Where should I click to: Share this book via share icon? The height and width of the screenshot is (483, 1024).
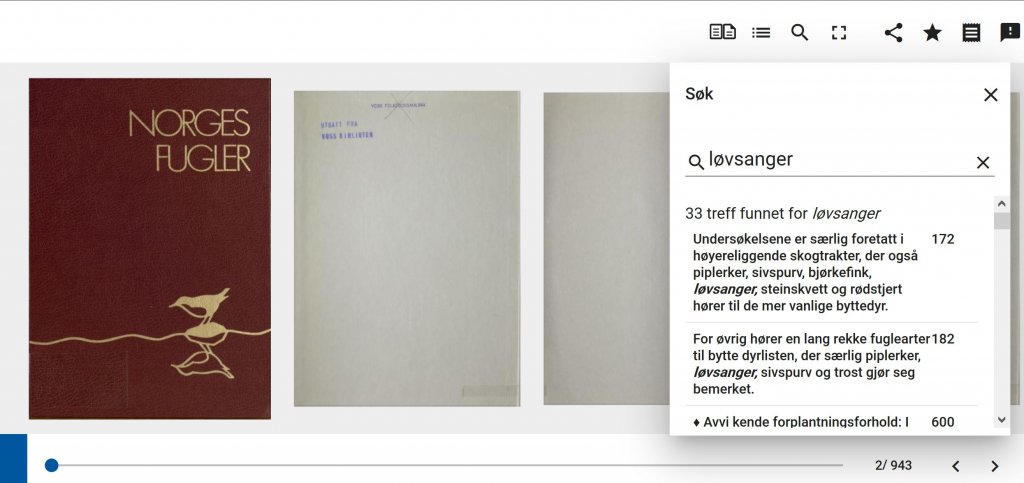pyautogui.click(x=893, y=33)
